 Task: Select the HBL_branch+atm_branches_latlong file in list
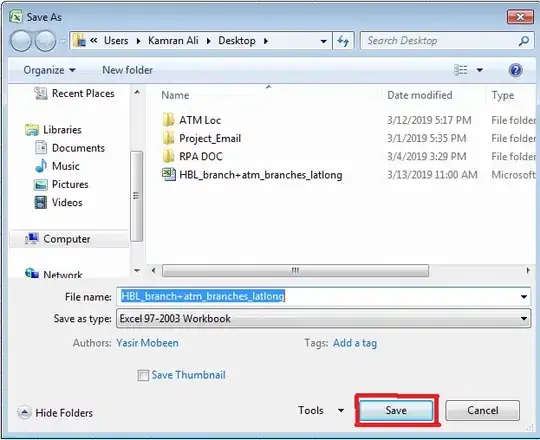[261, 175]
